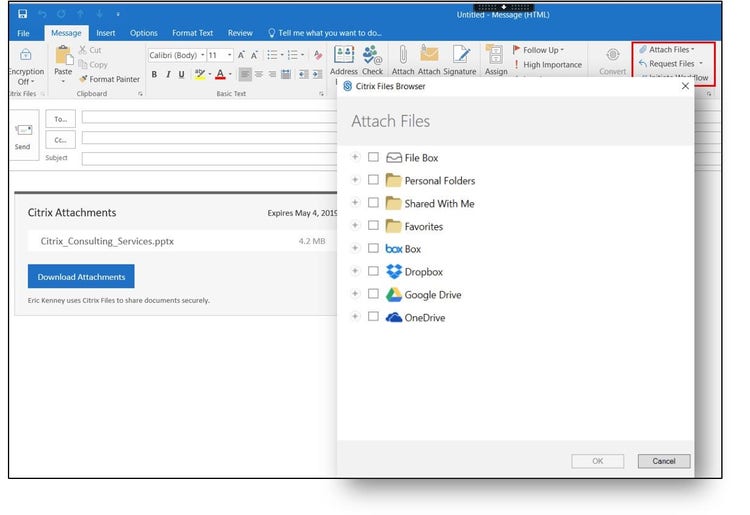Image resolution: width=750 pixels, height=515 pixels.
Task: Check the Personal Folders checkbox
Action: [374, 180]
